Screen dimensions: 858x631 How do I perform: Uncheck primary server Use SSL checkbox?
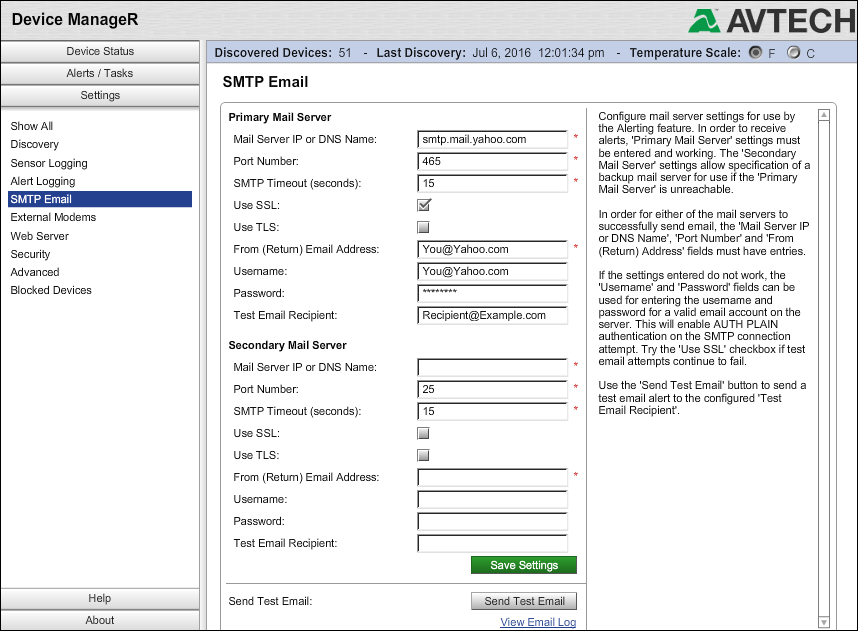423,205
